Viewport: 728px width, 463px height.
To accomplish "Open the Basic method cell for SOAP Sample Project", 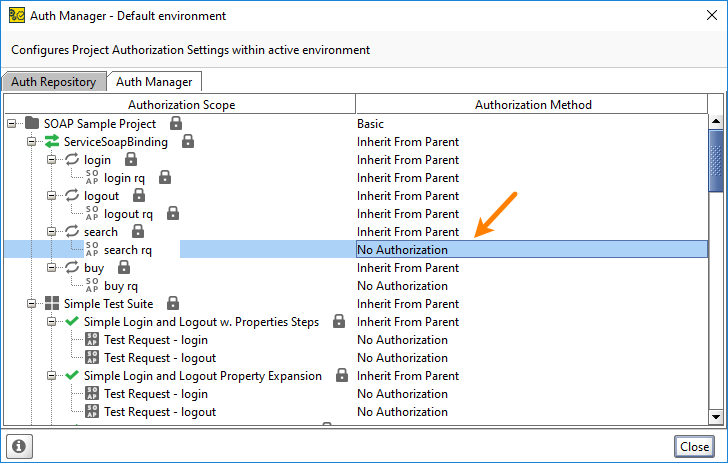I will tap(532, 124).
